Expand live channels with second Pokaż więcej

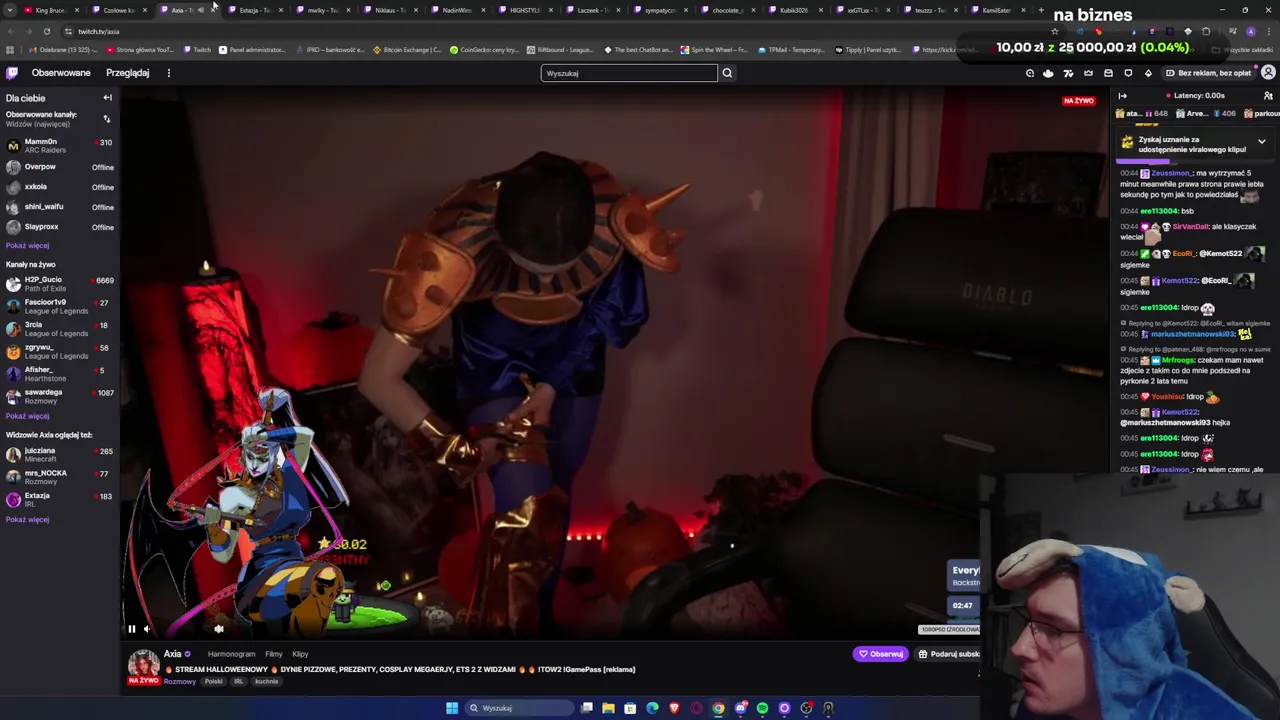(x=27, y=416)
